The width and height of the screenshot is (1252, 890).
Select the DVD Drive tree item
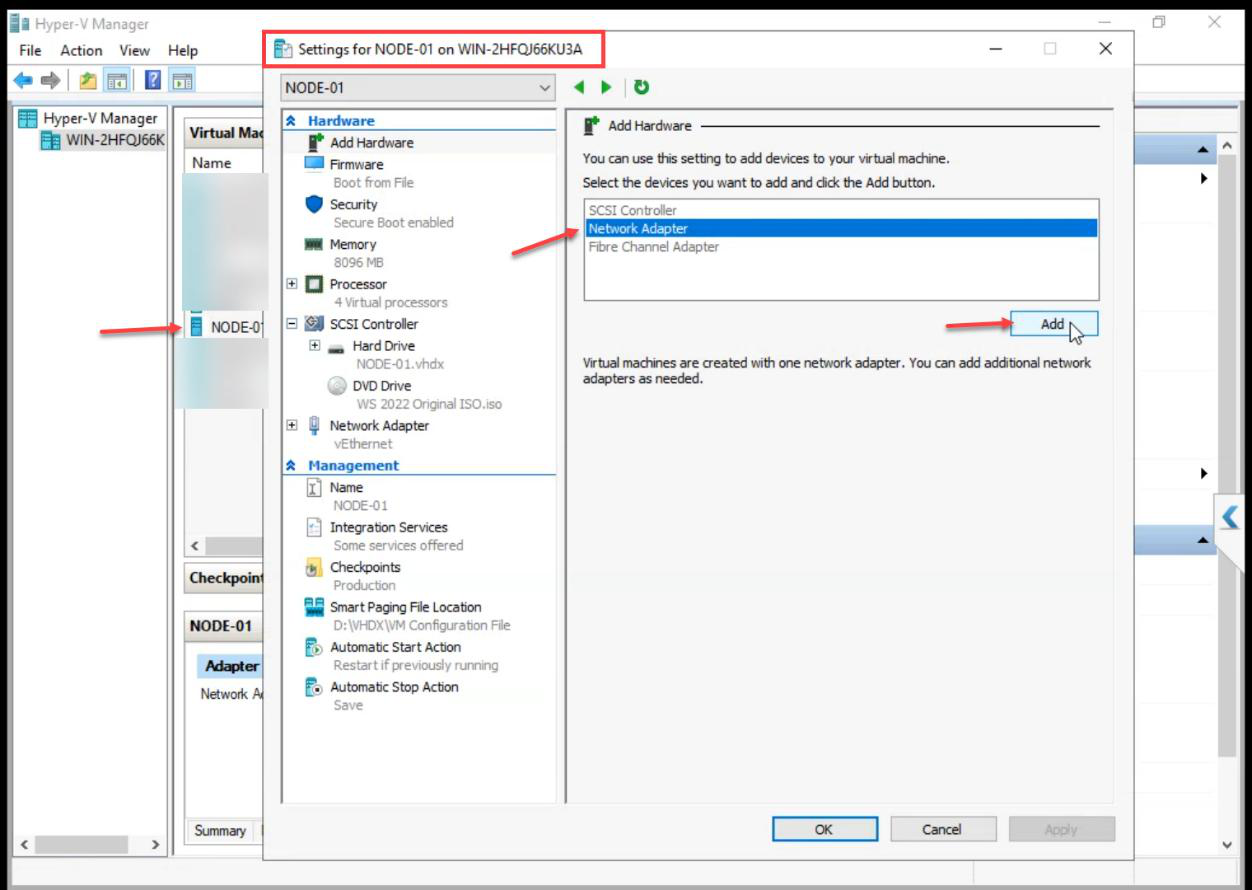tap(381, 386)
